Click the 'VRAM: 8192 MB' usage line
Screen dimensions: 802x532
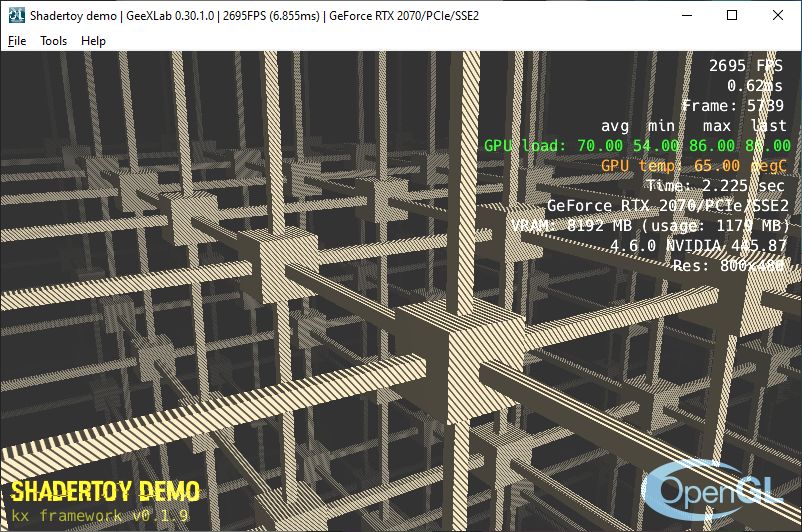(x=651, y=226)
